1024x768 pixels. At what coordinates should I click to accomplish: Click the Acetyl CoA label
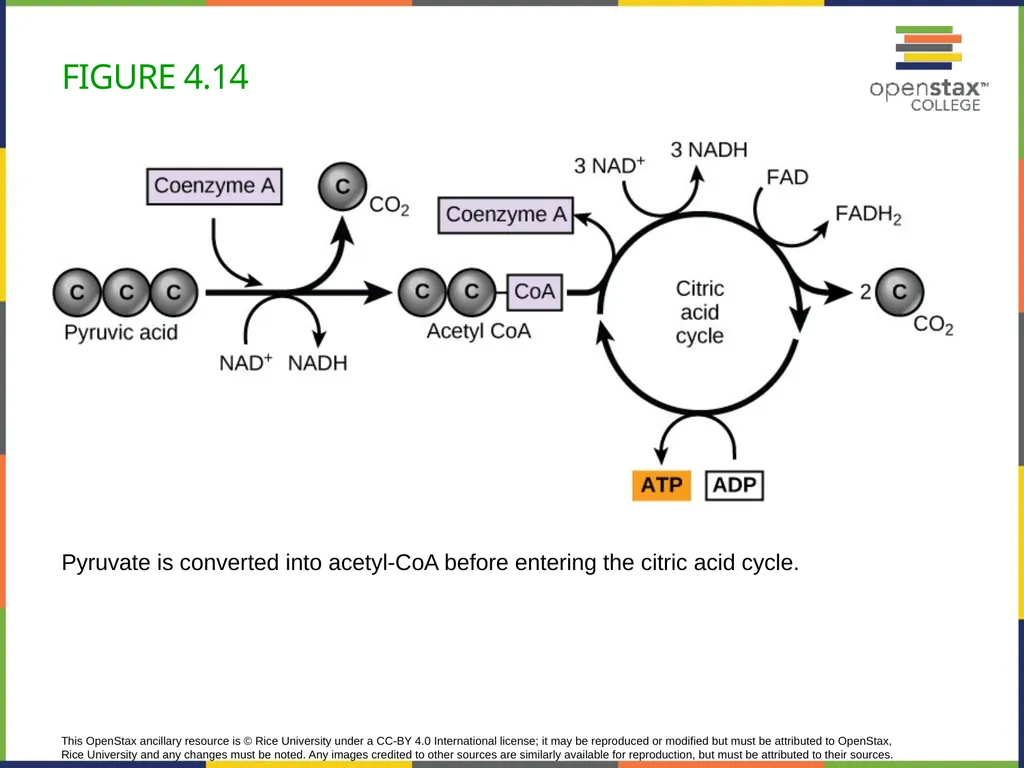point(479,331)
